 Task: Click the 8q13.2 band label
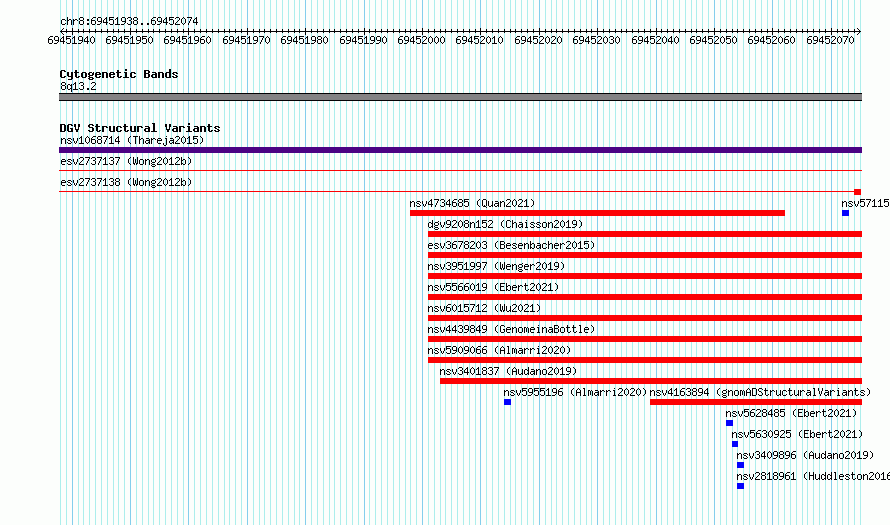click(x=78, y=86)
